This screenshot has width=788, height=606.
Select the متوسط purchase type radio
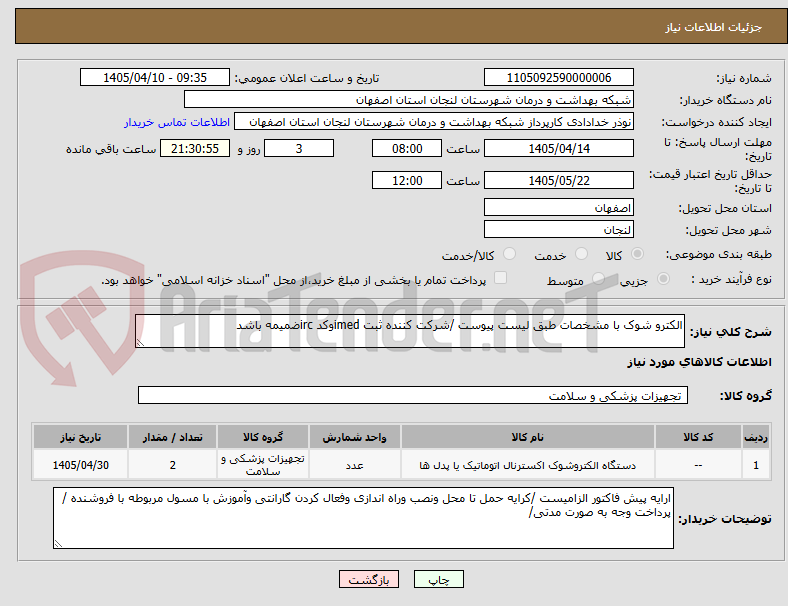coord(598,278)
